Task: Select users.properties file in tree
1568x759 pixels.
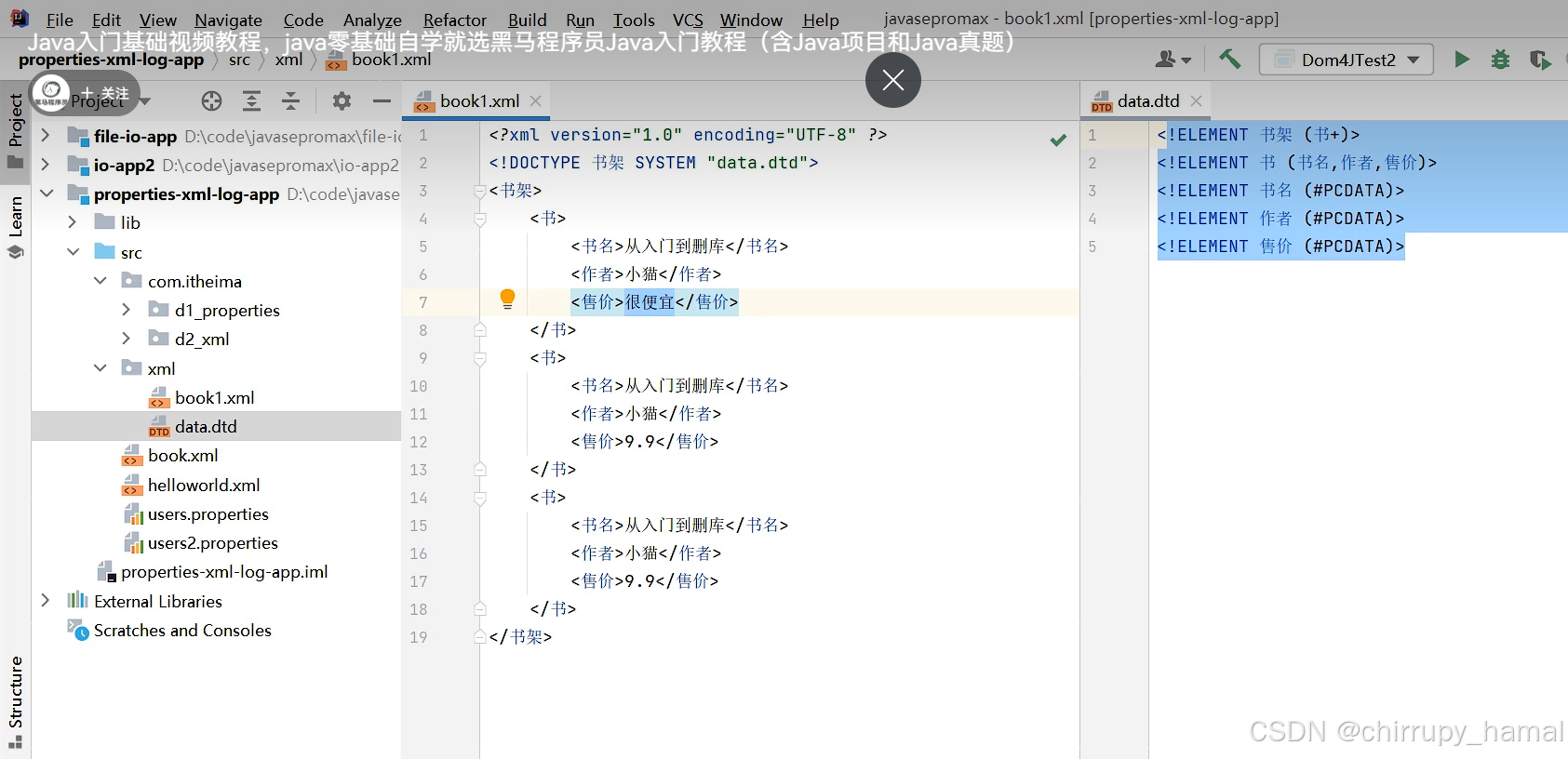Action: point(208,513)
